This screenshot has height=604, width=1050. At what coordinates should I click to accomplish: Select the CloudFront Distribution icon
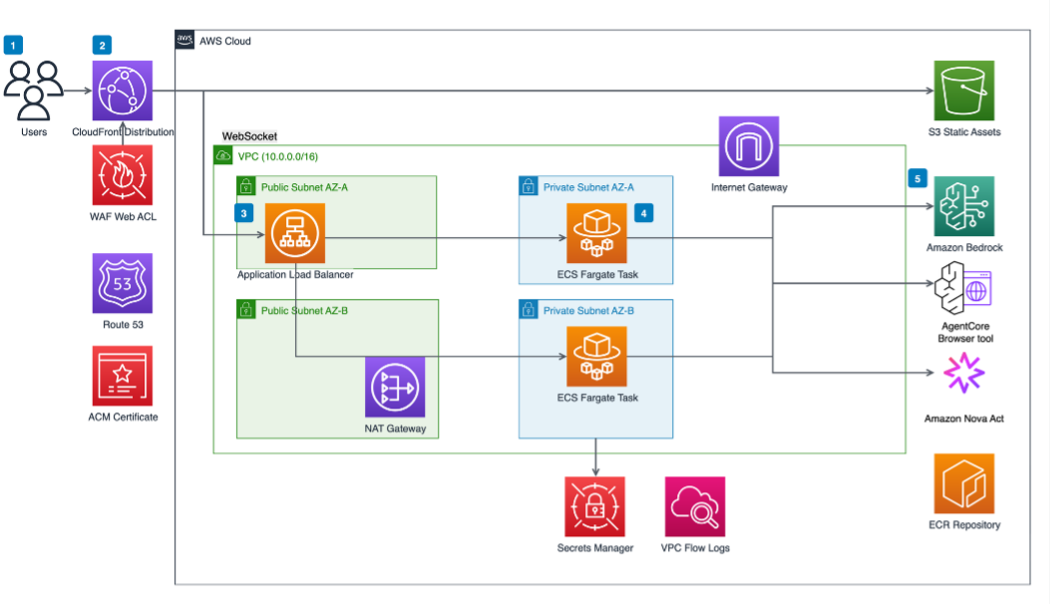pyautogui.click(x=121, y=92)
